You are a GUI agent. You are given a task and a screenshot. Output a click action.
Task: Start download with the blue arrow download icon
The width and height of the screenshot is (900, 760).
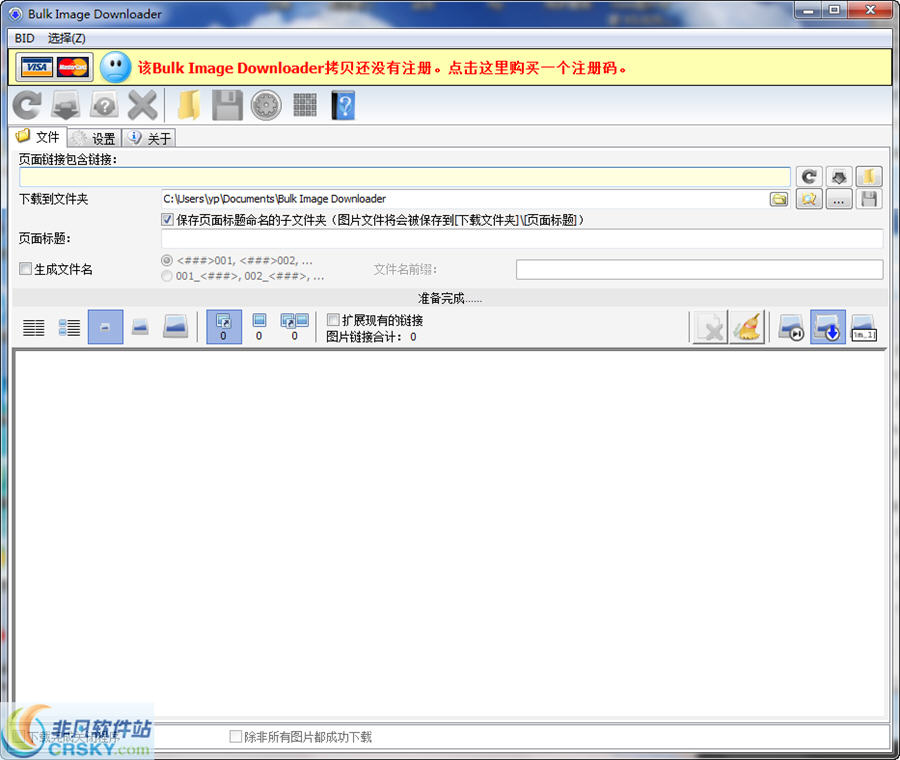pyautogui.click(x=827, y=328)
